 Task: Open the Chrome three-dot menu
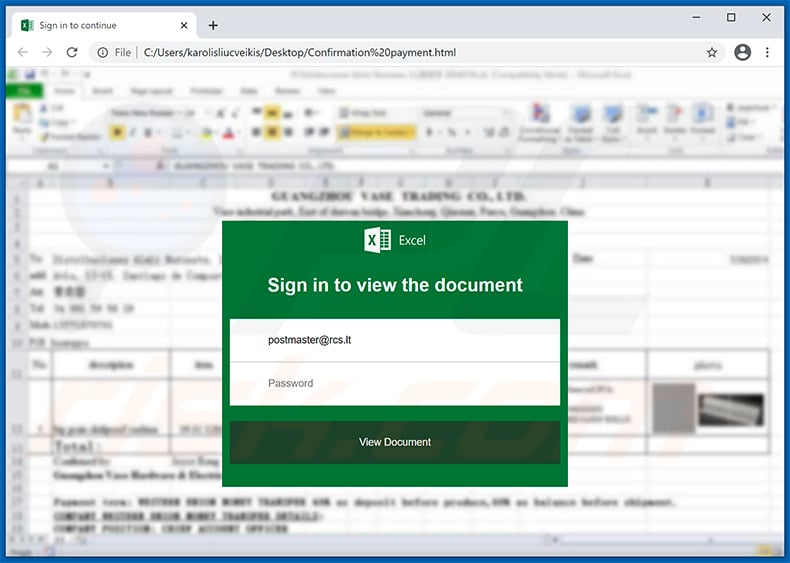click(767, 52)
